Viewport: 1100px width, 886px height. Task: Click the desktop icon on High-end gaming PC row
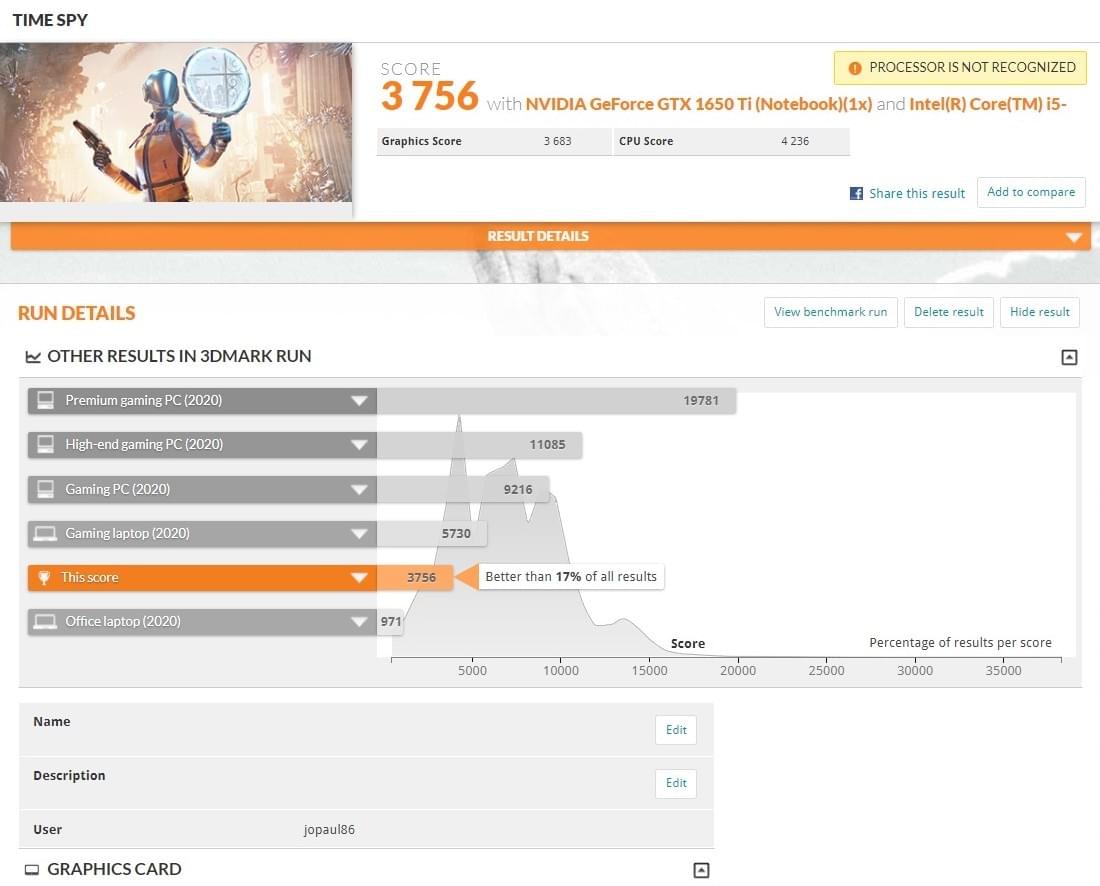tap(46, 444)
